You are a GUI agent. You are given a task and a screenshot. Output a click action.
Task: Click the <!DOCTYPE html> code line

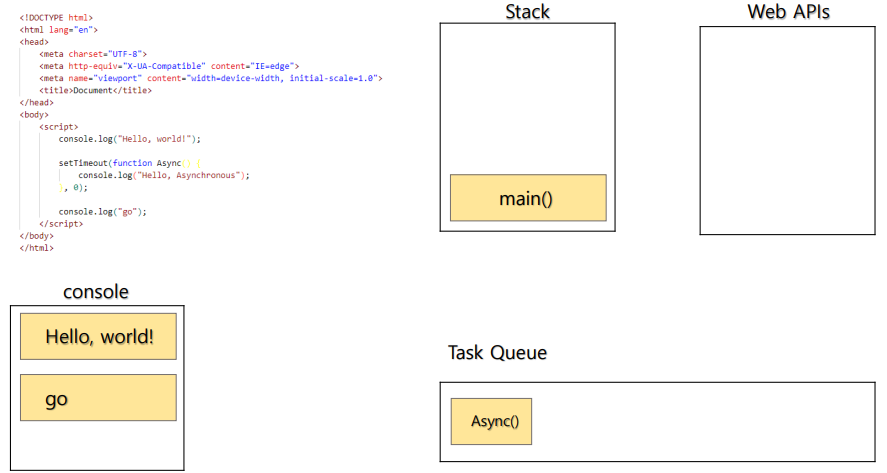(x=56, y=18)
